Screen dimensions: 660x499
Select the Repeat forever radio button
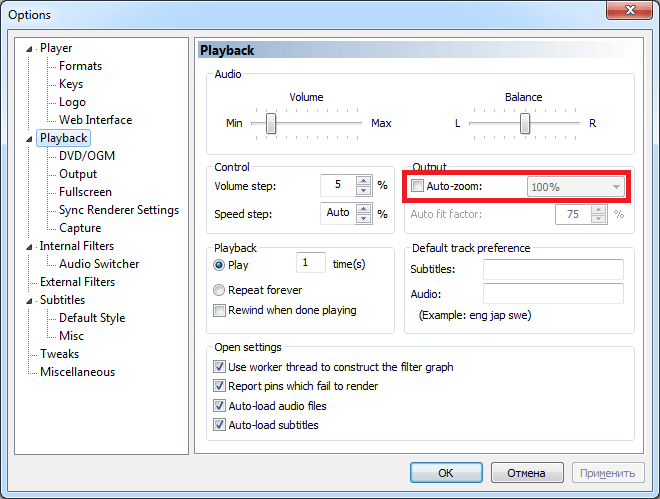click(220, 290)
